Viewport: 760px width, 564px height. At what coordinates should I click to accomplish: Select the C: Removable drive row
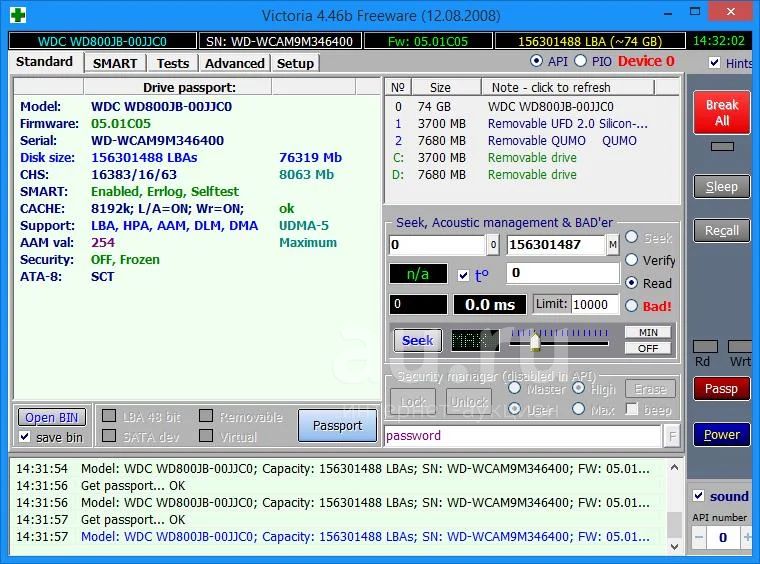click(533, 157)
